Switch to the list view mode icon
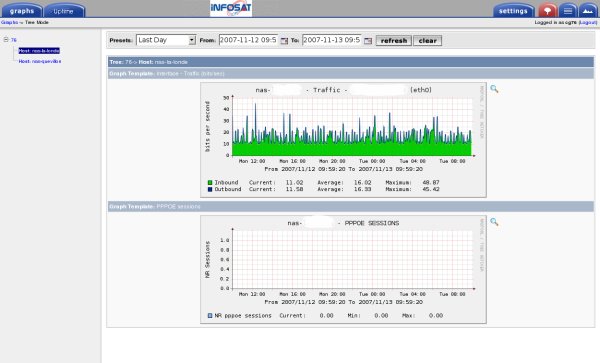 coord(567,10)
